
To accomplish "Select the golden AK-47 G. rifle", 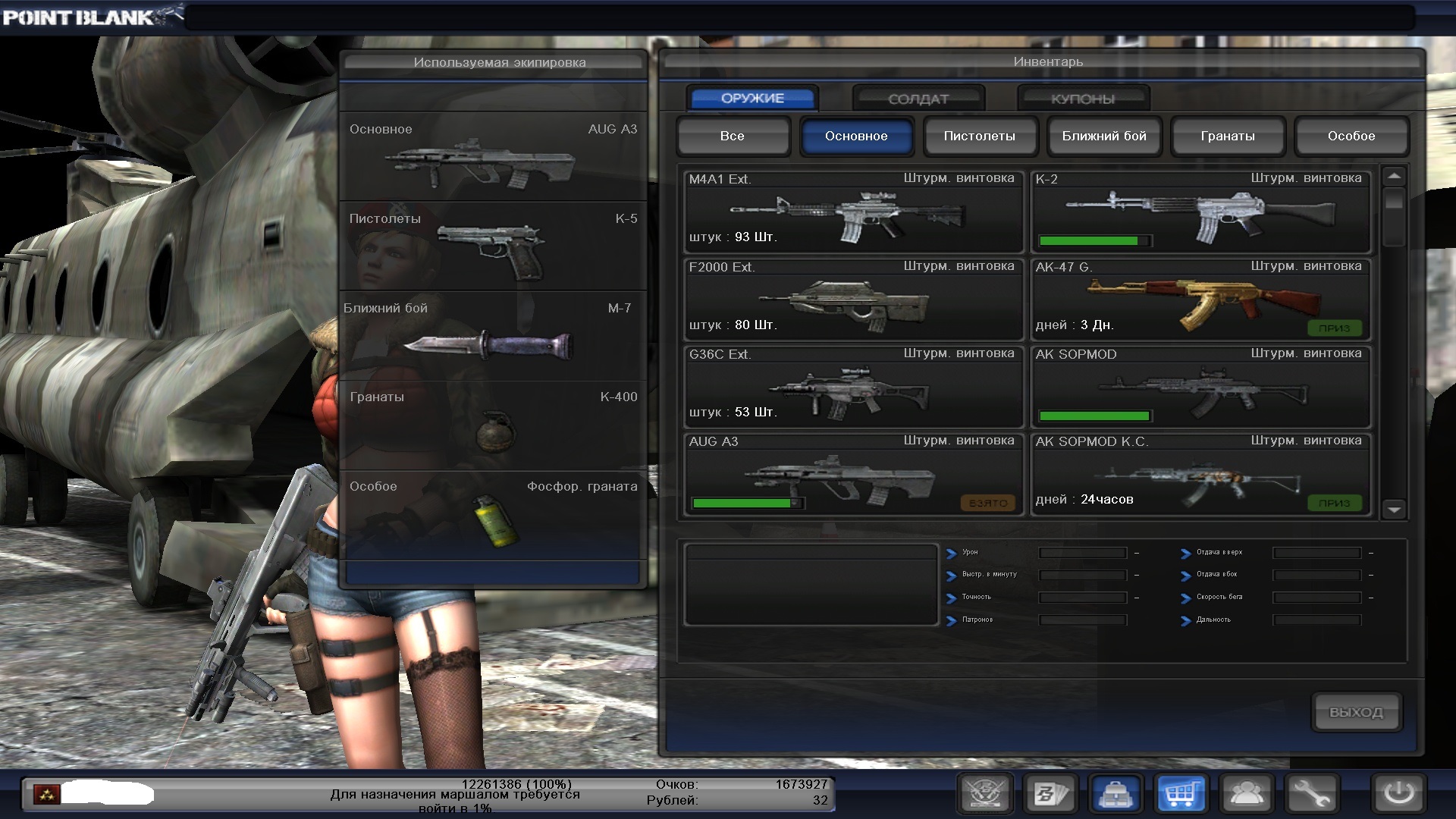I will [x=1200, y=300].
